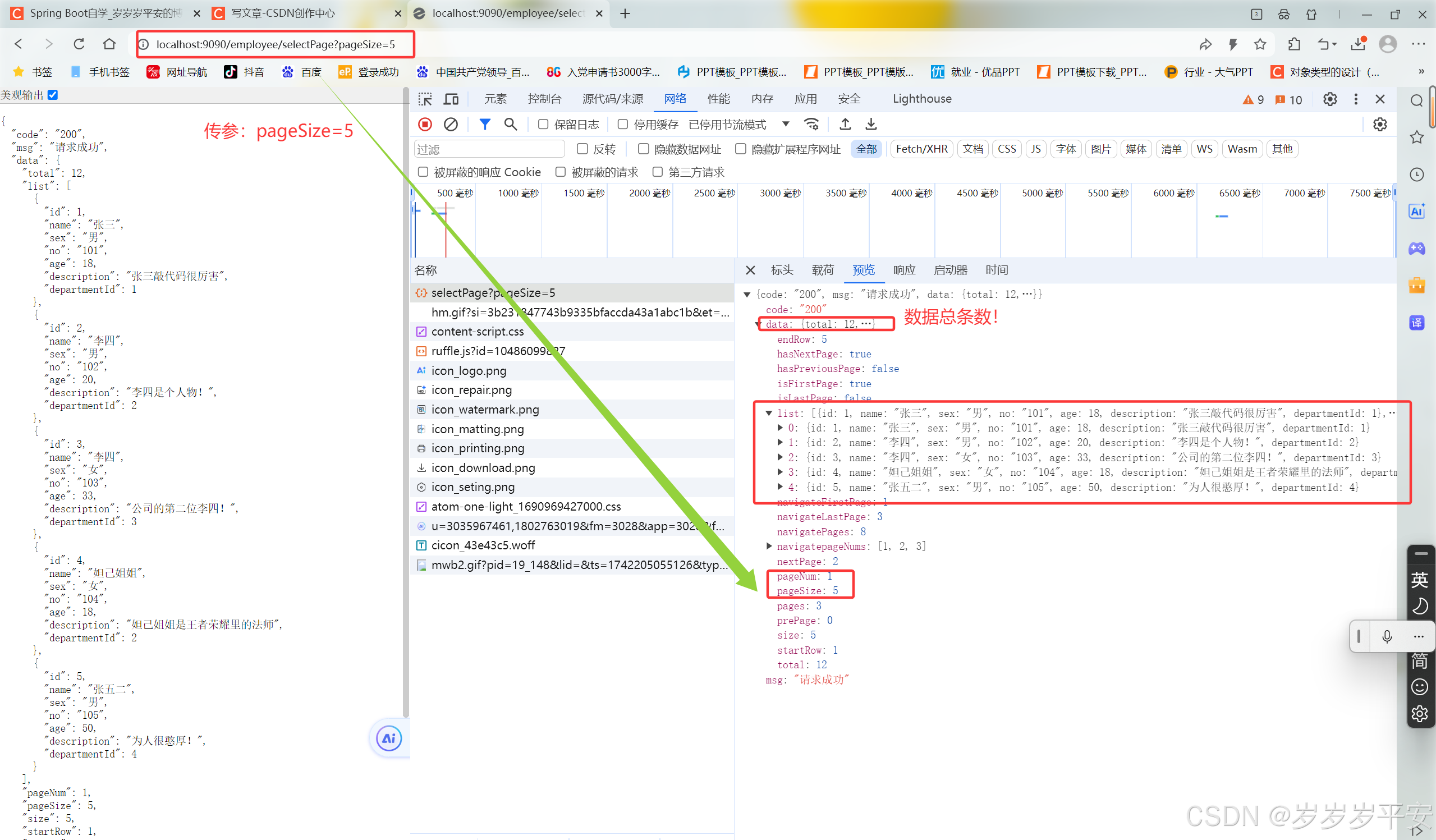
Task: Open network request search magnifier
Action: (510, 124)
